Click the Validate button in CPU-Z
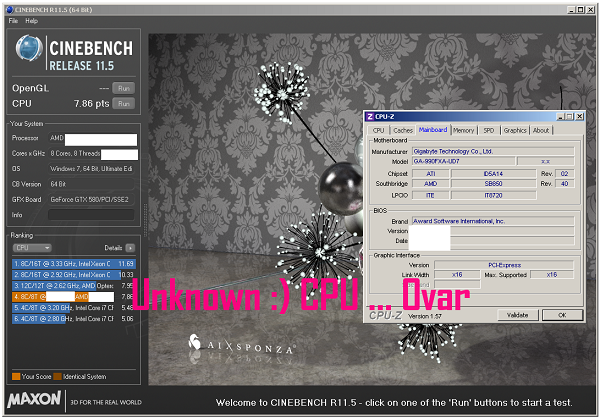This screenshot has height=419, width=600. click(518, 315)
